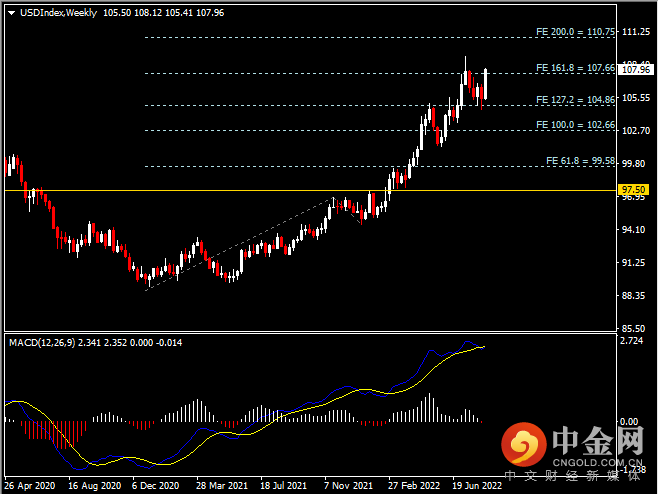Click the MACD scale value 2.724
This screenshot has height=494, width=658.
[x=632, y=341]
